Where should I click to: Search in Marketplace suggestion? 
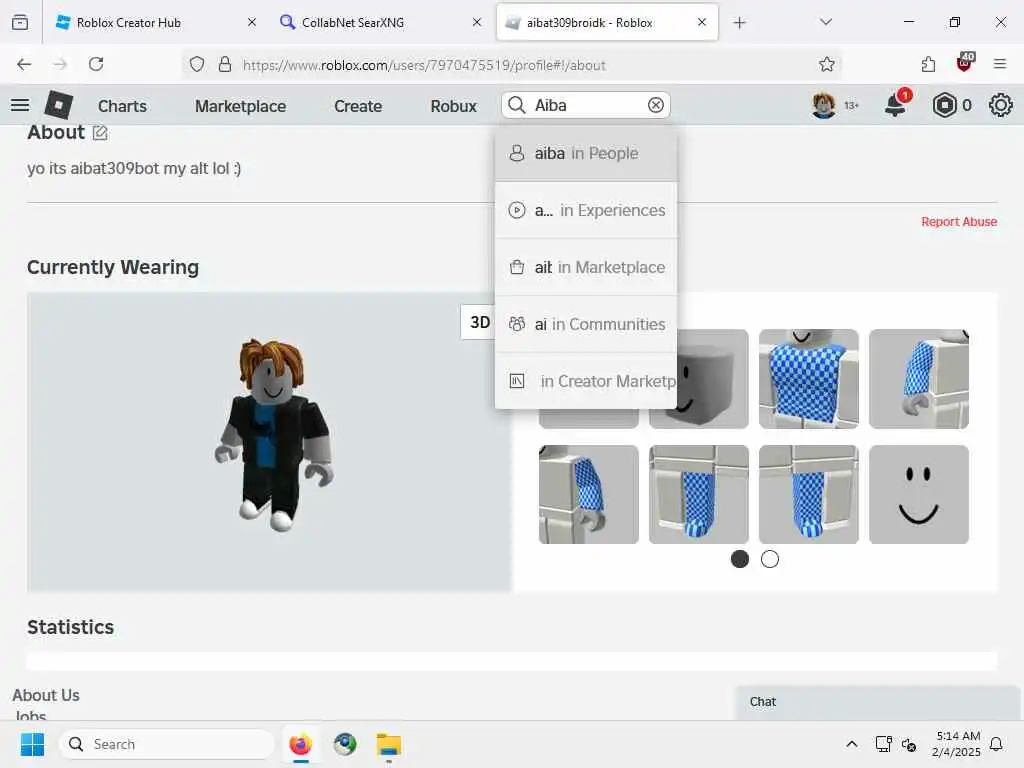click(586, 267)
